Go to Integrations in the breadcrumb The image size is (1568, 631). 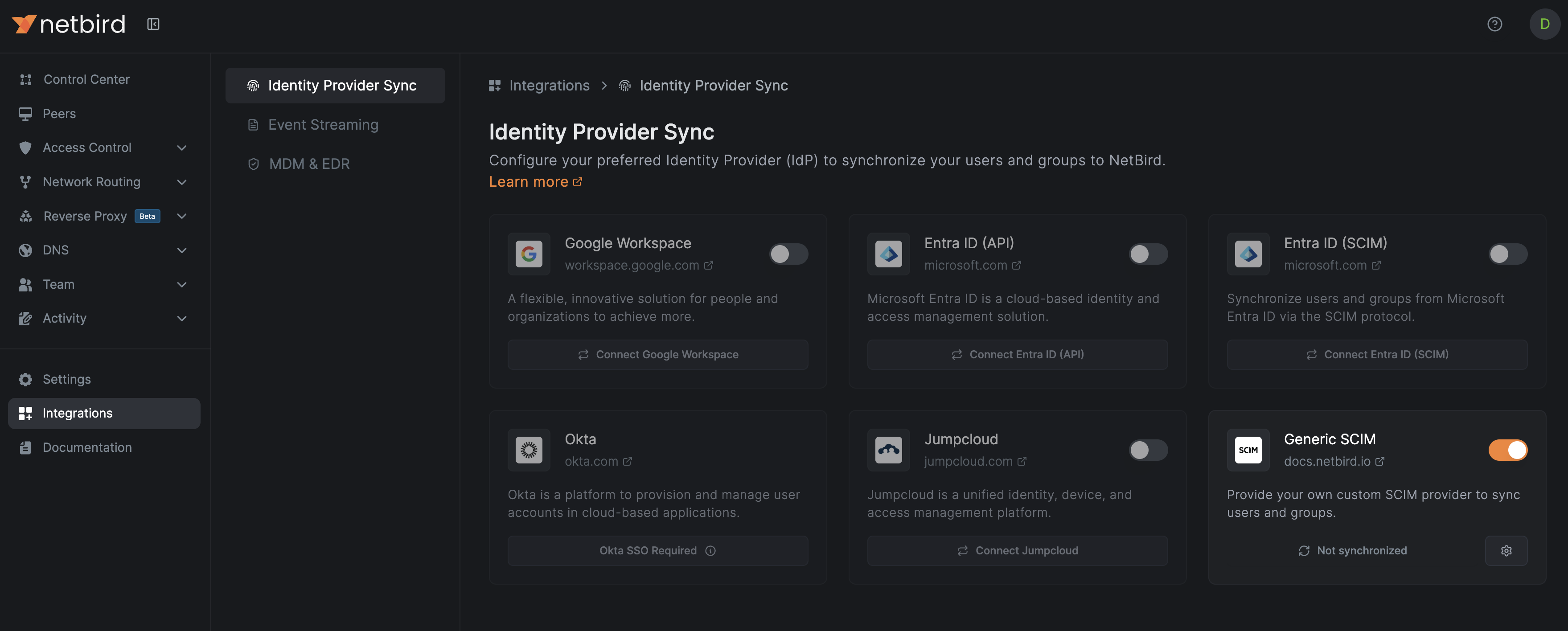tap(549, 86)
